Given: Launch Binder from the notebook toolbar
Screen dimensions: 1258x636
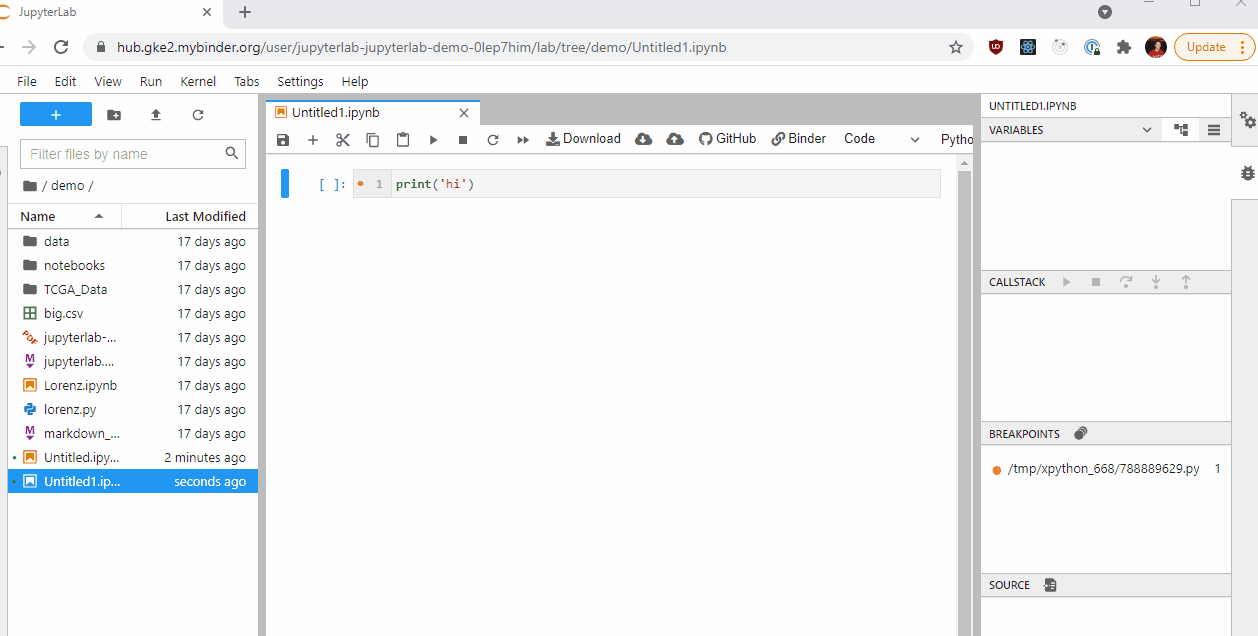Looking at the screenshot, I should [798, 138].
